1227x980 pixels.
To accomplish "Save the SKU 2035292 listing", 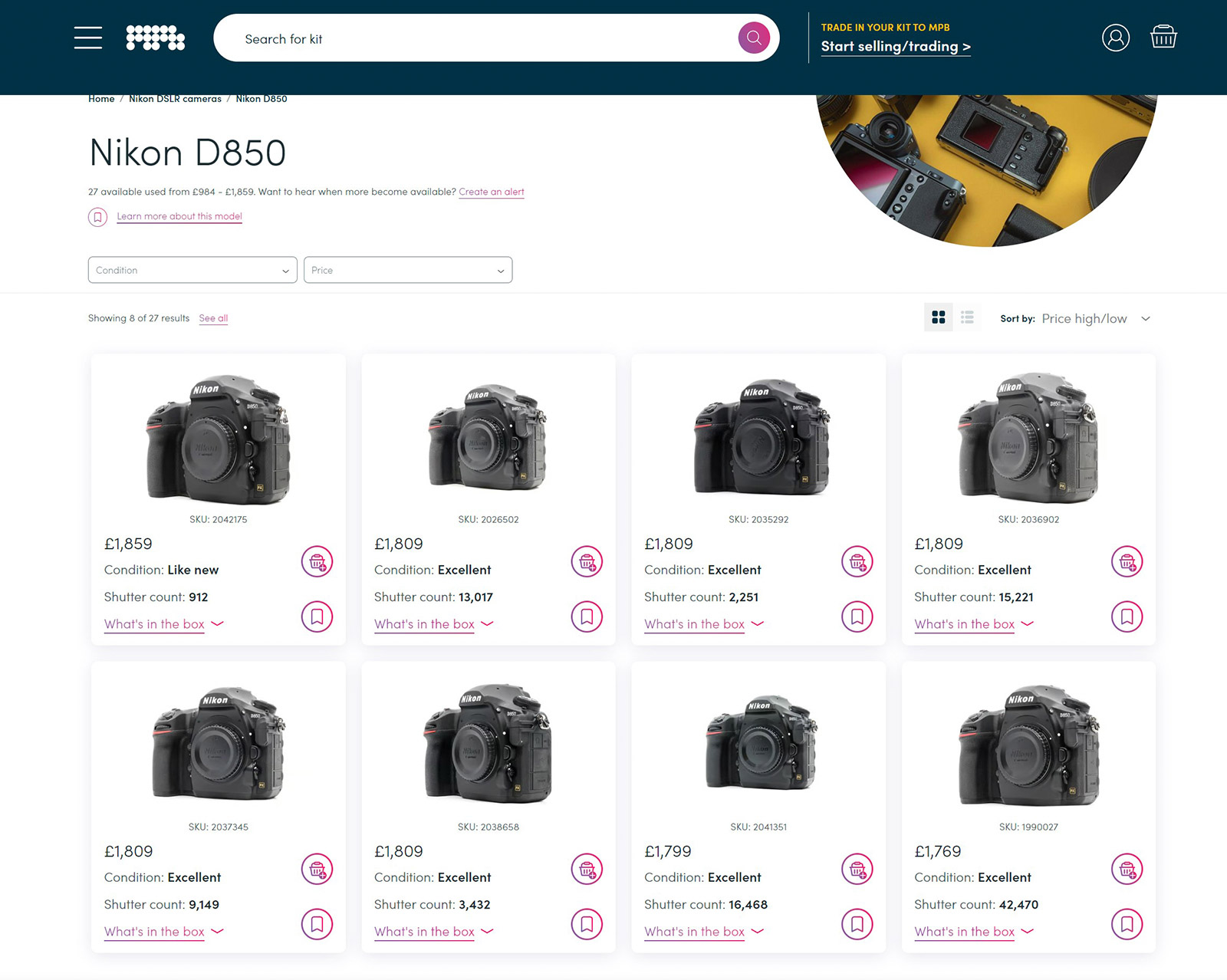I will coord(857,617).
